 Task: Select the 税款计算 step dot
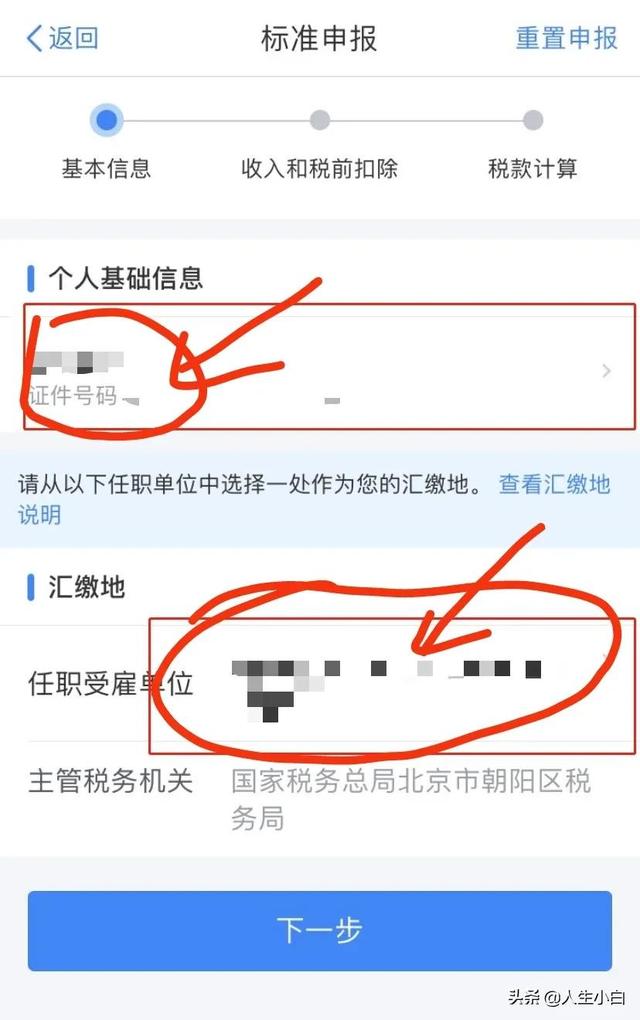533,120
